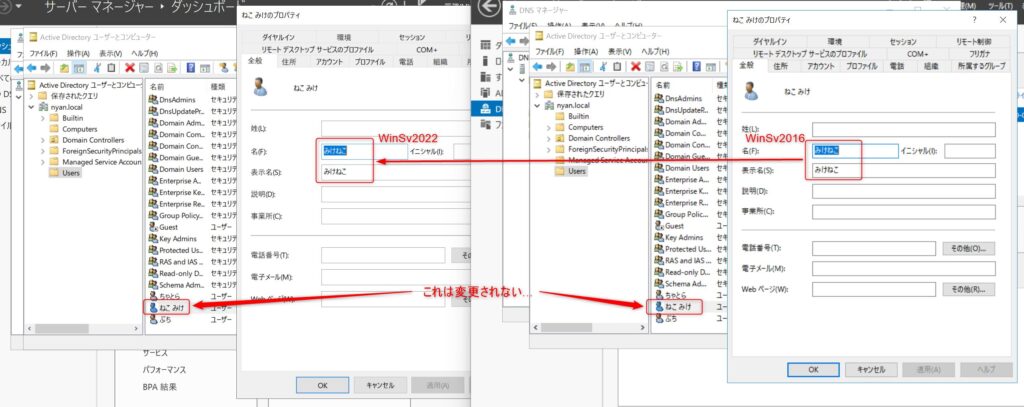The height and width of the screenshot is (407, 1024).
Task: Click キャンセル in the right-hand properties dialog
Action: [869, 369]
